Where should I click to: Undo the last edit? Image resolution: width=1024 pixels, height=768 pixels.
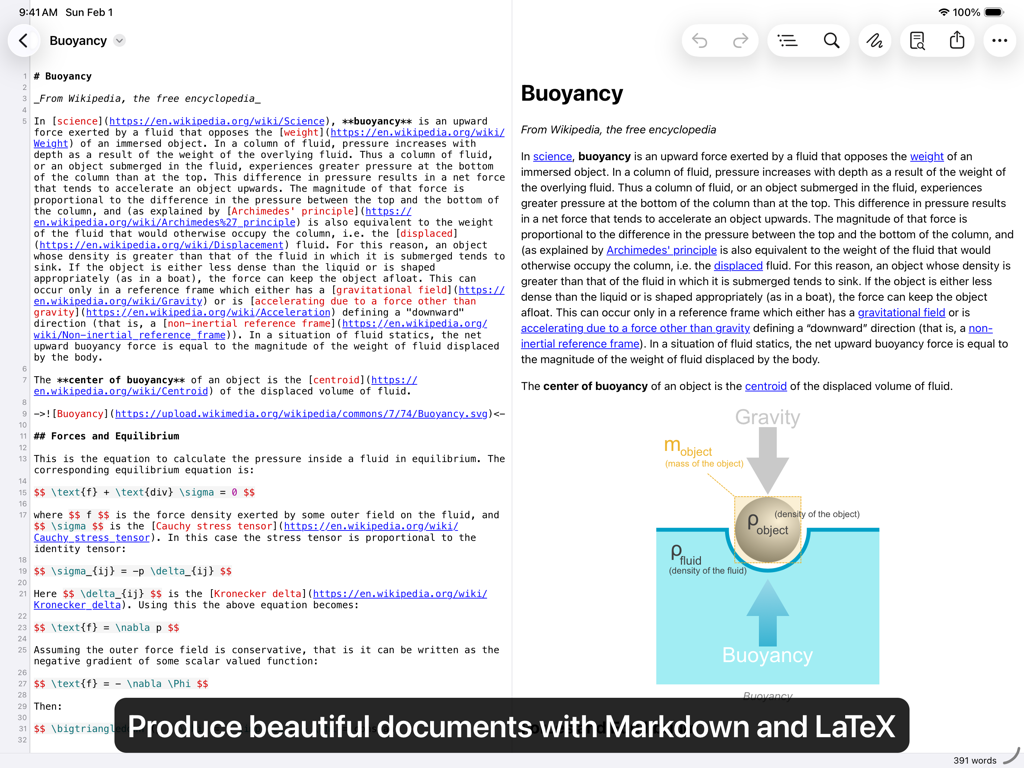[x=699, y=40]
